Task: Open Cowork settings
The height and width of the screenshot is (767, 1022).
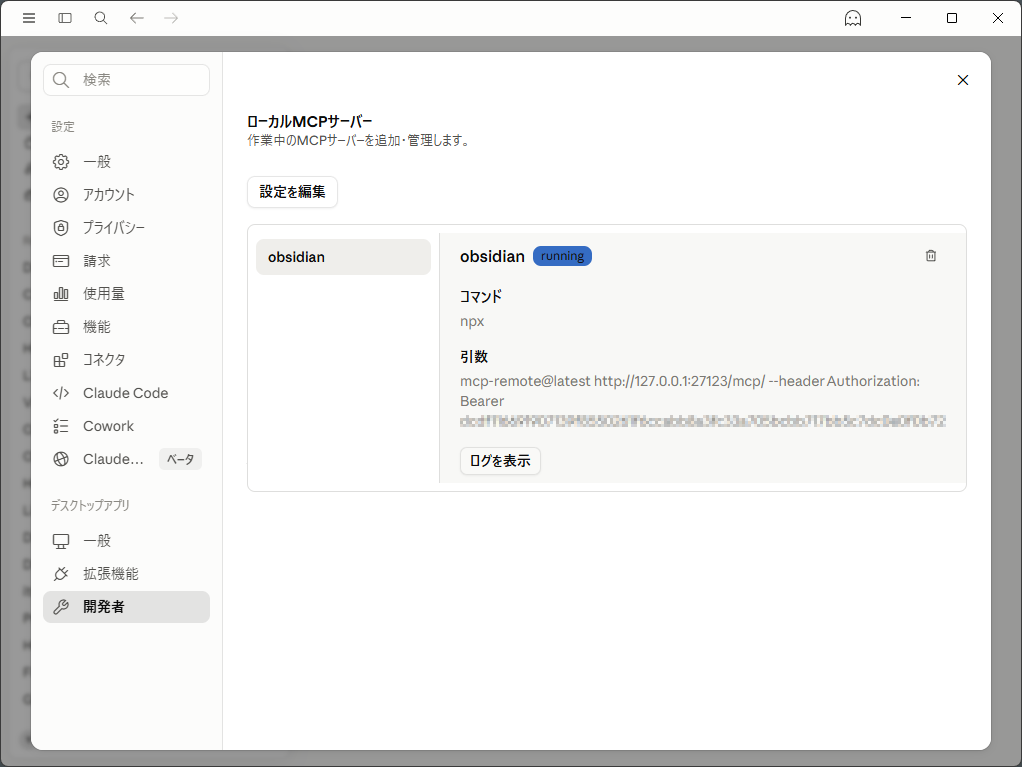Action: pos(126,426)
